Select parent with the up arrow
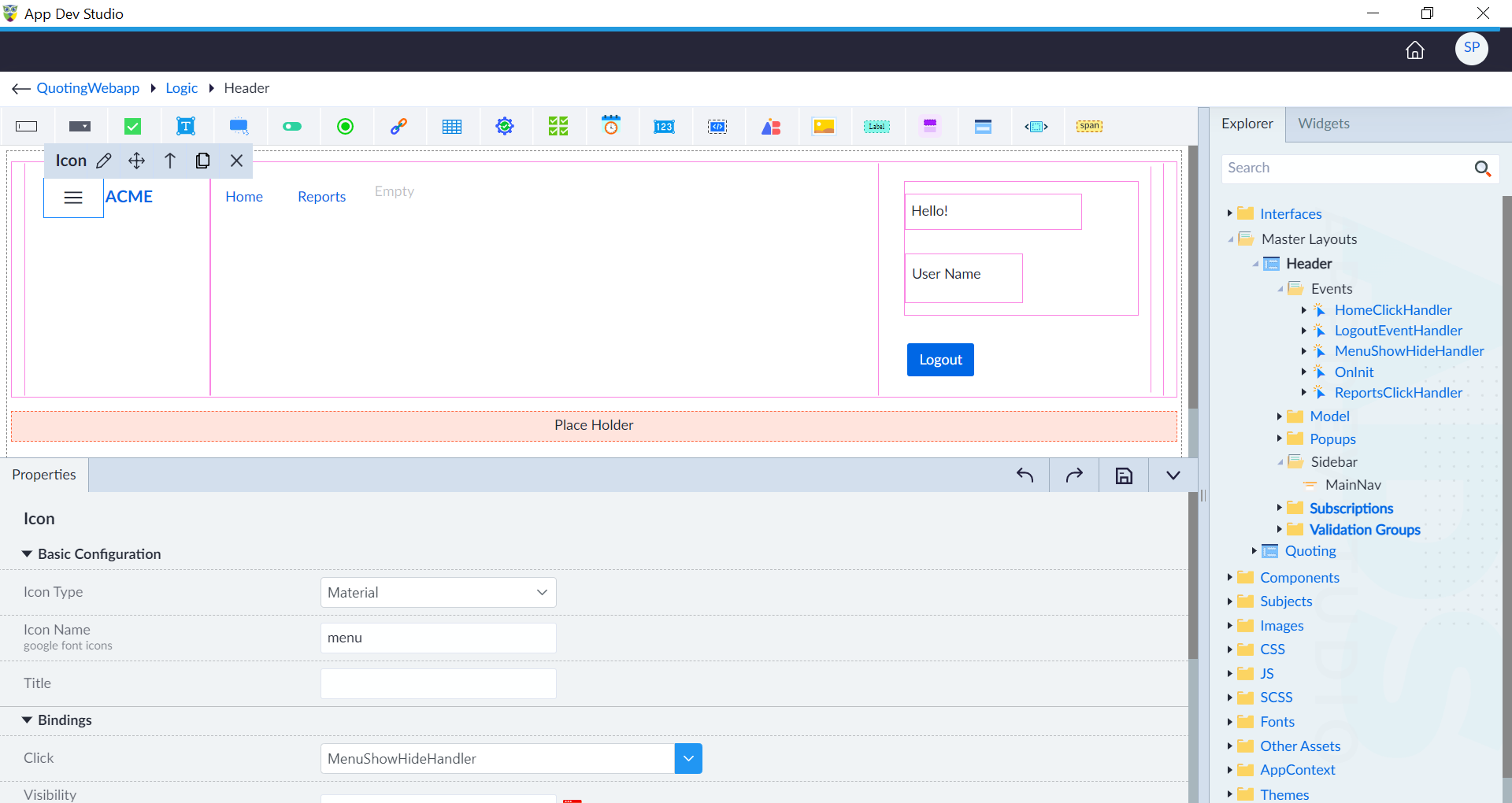1512x803 pixels. coord(170,161)
